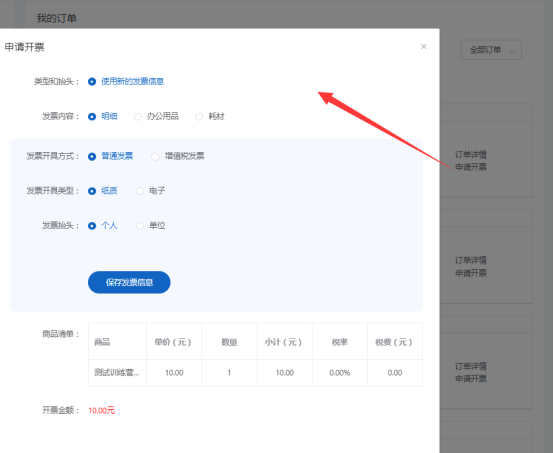Open 订单详情 link of third order

tap(471, 366)
